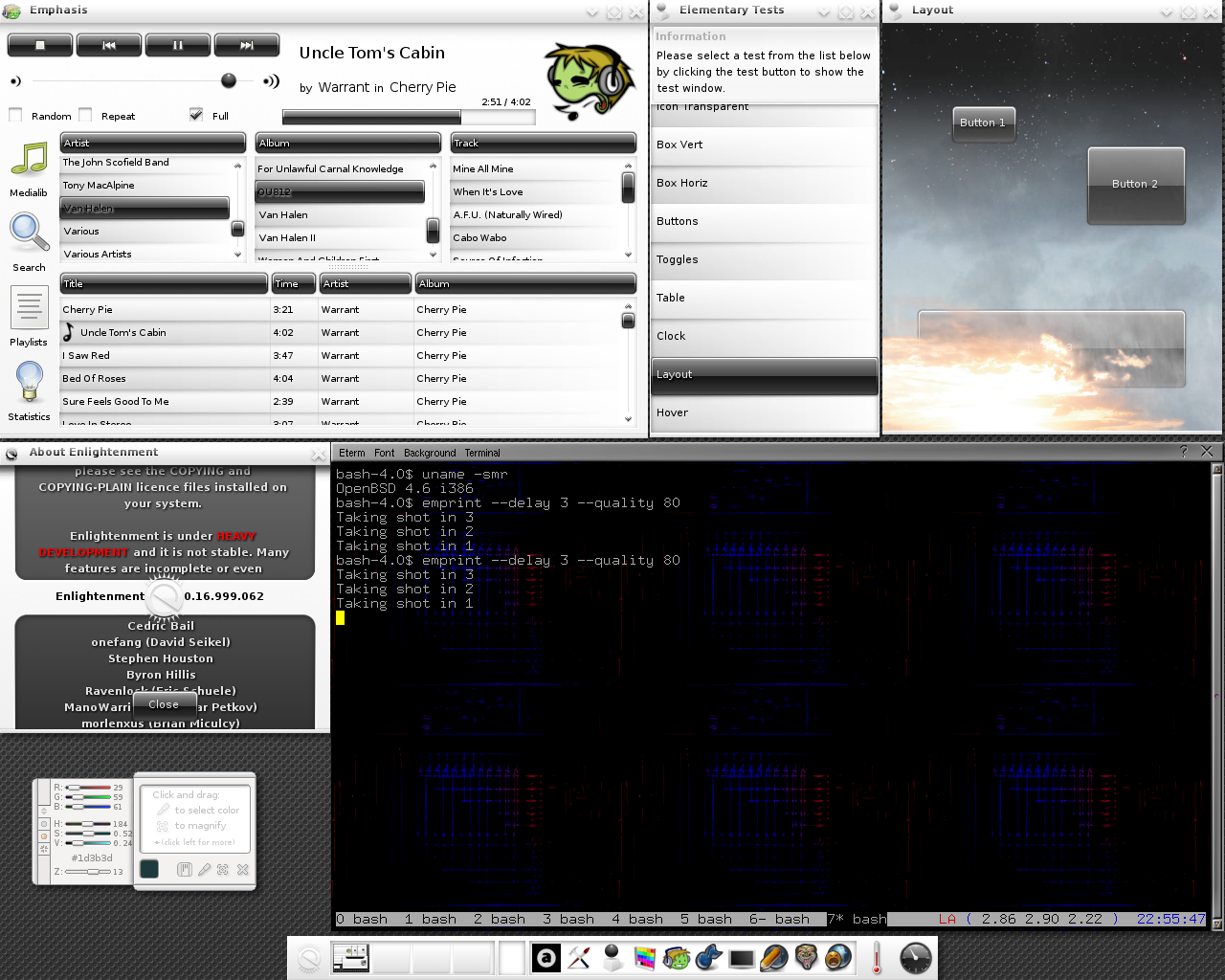Skip to next track in Emphasis
Image resolution: width=1225 pixels, height=980 pixels.
pyautogui.click(x=247, y=45)
